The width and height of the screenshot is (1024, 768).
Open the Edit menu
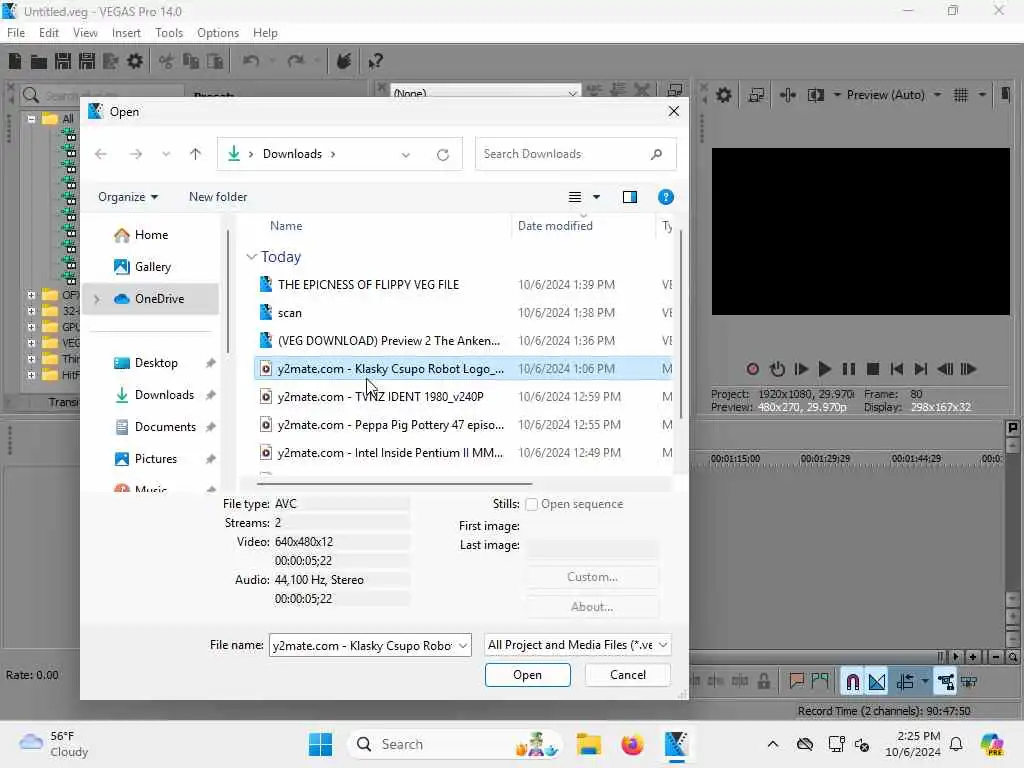click(x=49, y=33)
